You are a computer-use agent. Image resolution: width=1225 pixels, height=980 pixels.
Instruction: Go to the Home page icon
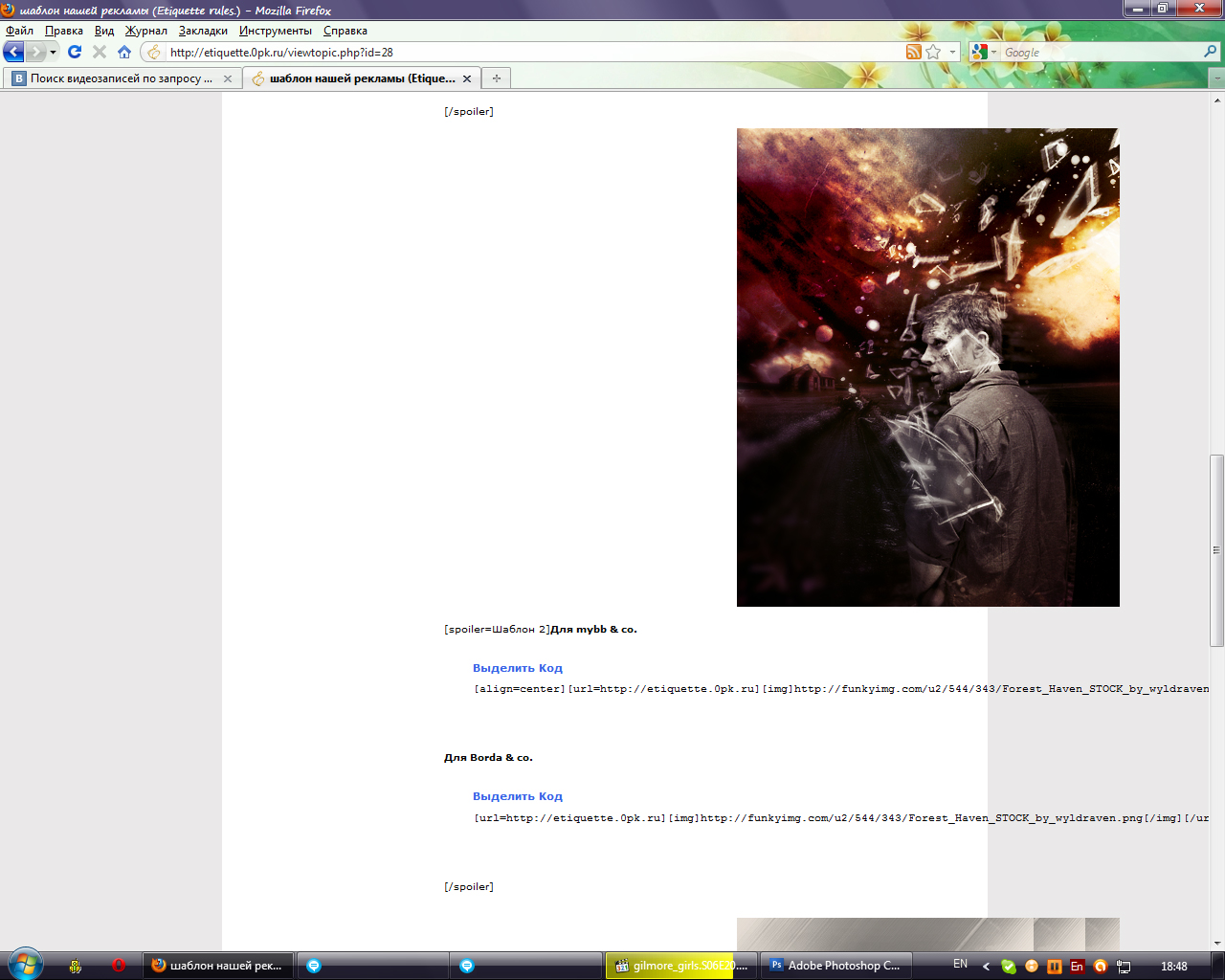coord(124,52)
